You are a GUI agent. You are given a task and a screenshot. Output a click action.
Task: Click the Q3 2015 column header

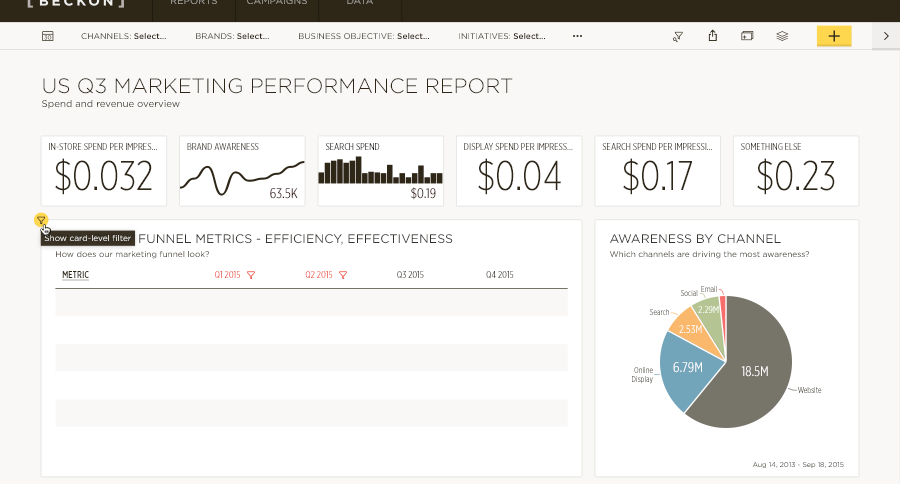410,275
